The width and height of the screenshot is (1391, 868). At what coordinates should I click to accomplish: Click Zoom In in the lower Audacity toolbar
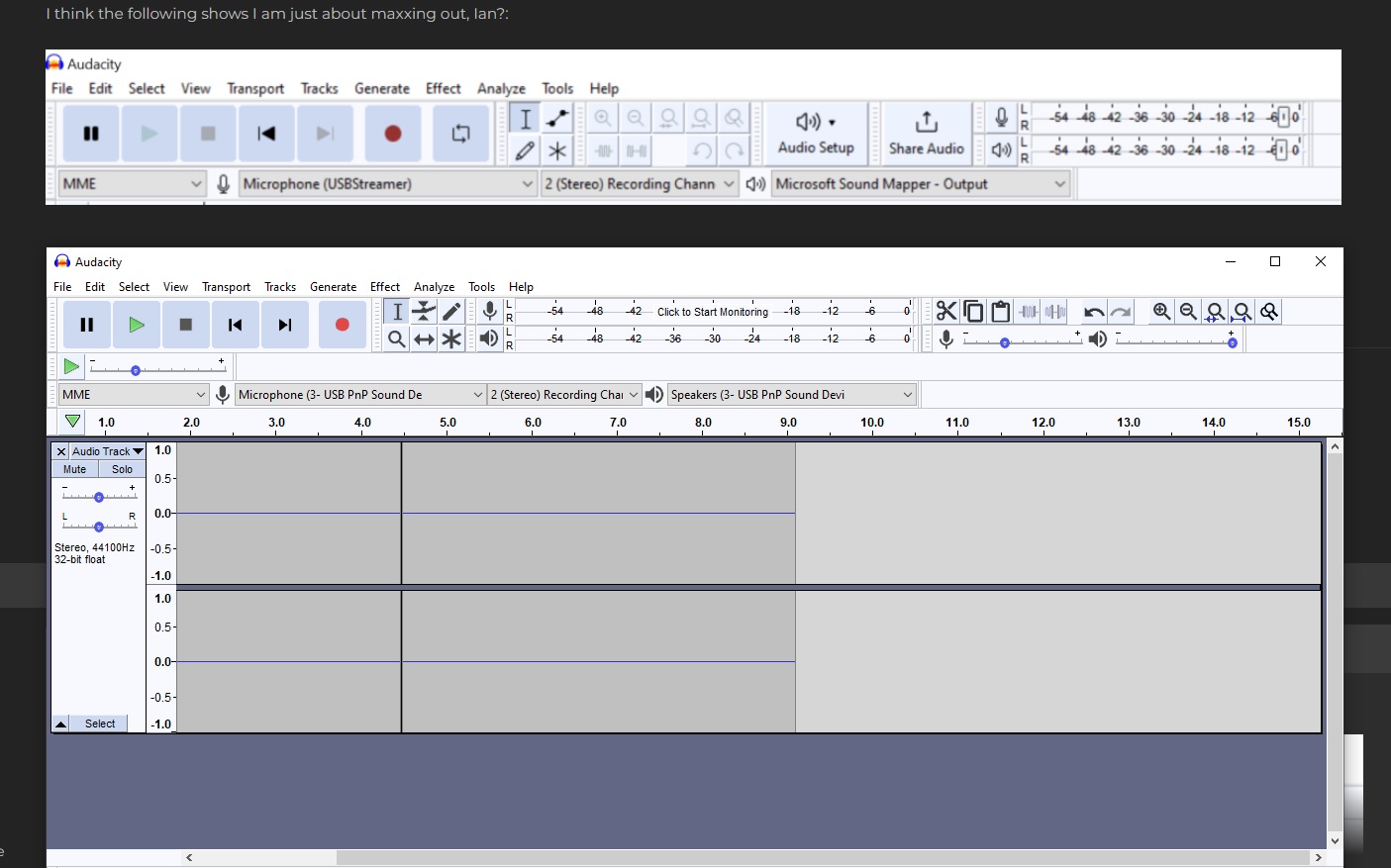point(1161,312)
